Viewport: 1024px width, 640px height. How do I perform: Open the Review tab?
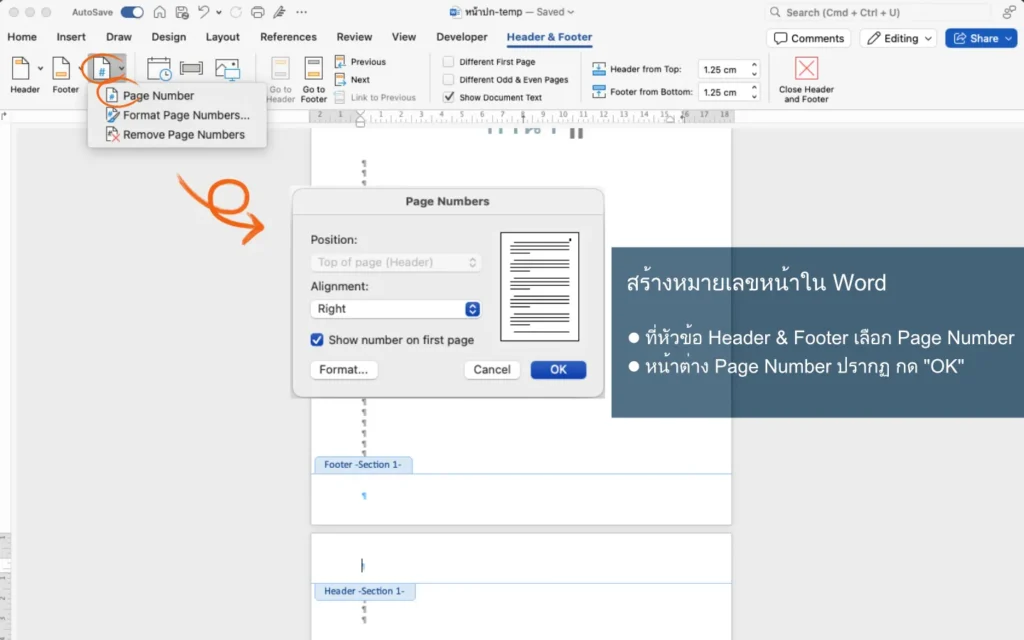click(x=354, y=37)
